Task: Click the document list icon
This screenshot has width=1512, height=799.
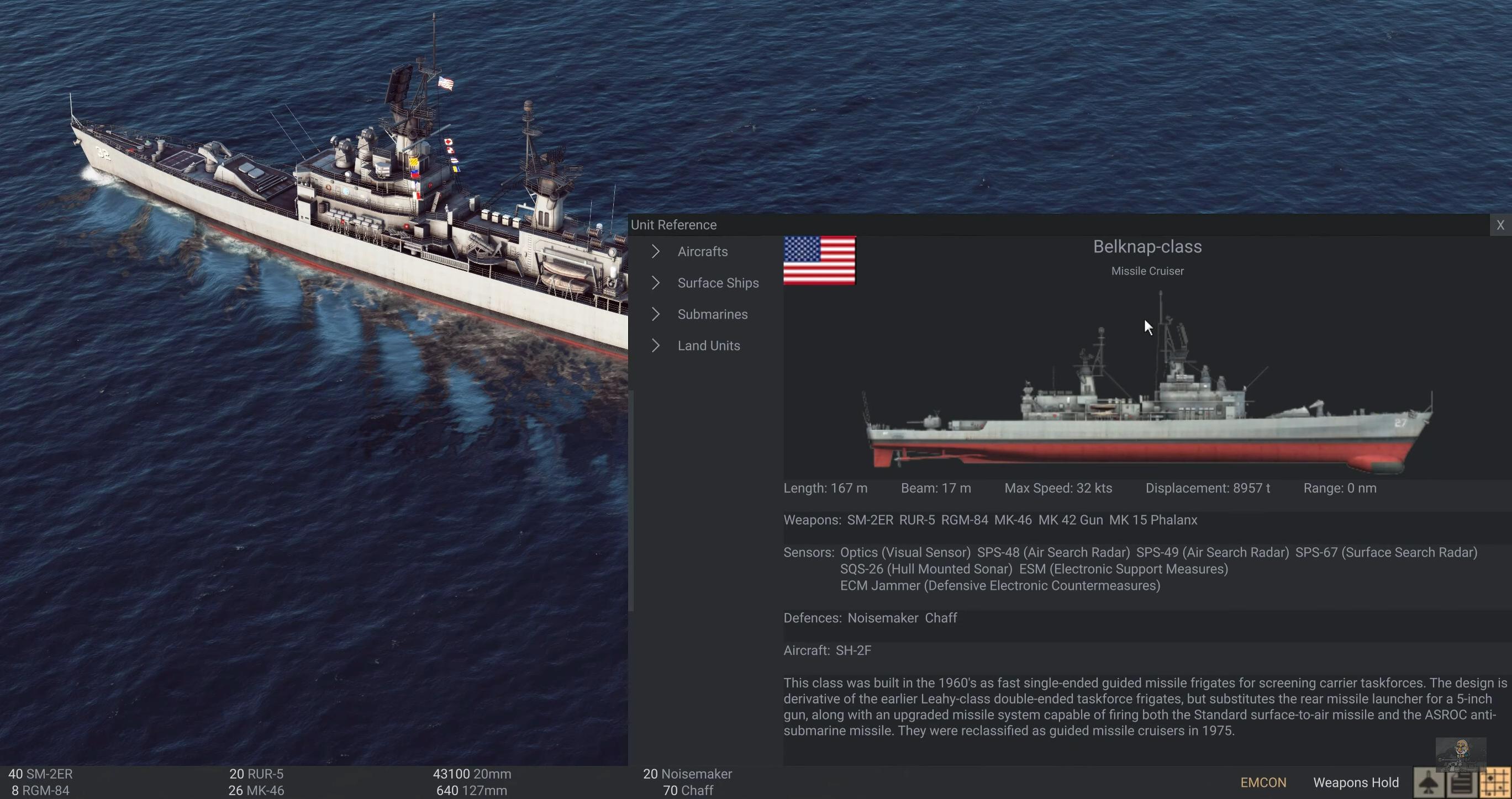Action: point(1462,783)
